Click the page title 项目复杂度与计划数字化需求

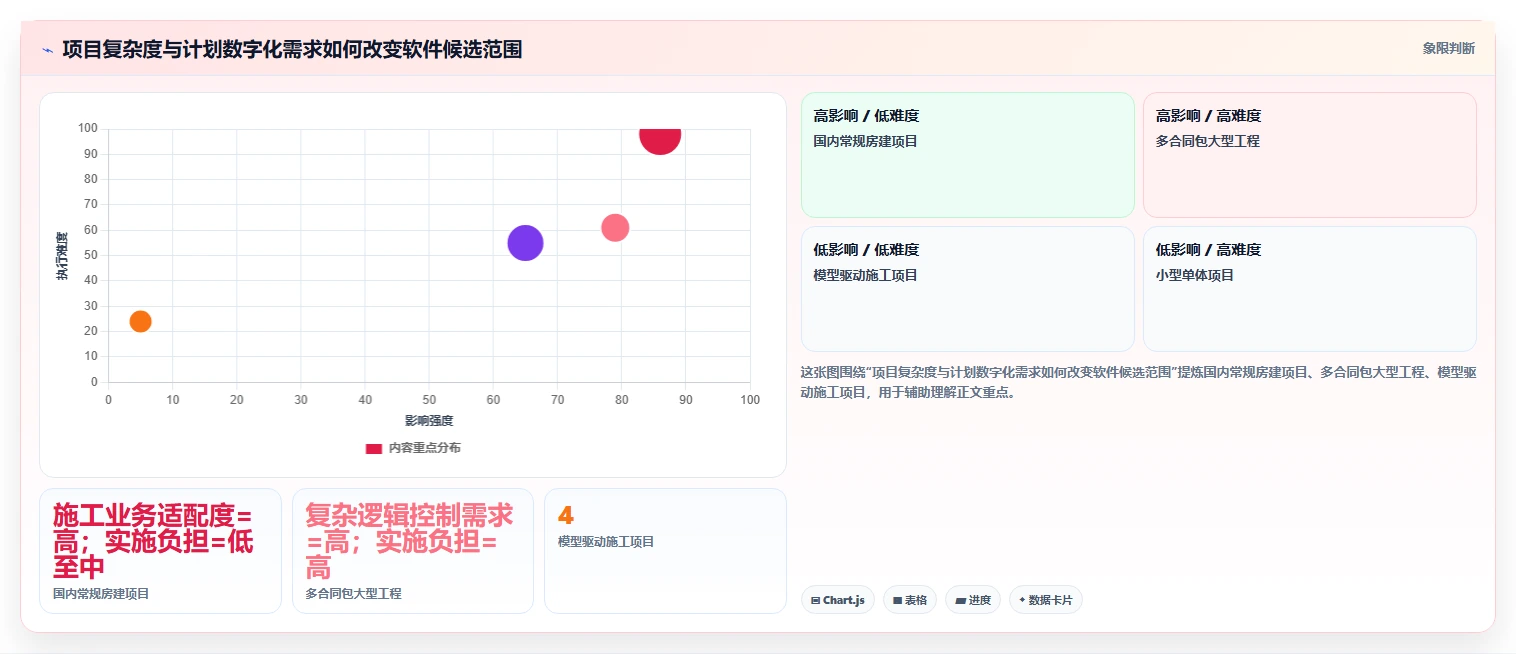pos(292,50)
